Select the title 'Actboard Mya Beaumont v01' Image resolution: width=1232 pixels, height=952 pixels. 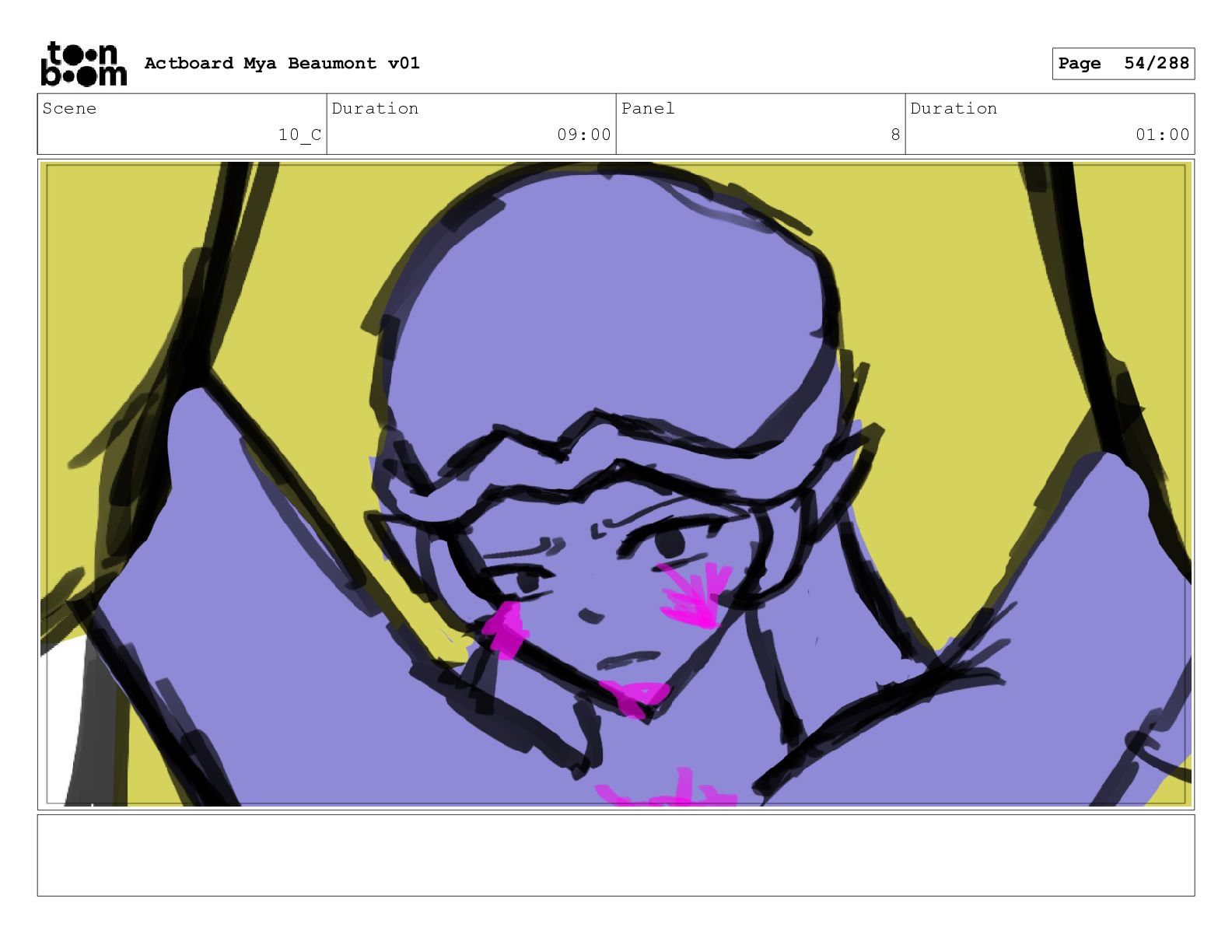pos(282,63)
